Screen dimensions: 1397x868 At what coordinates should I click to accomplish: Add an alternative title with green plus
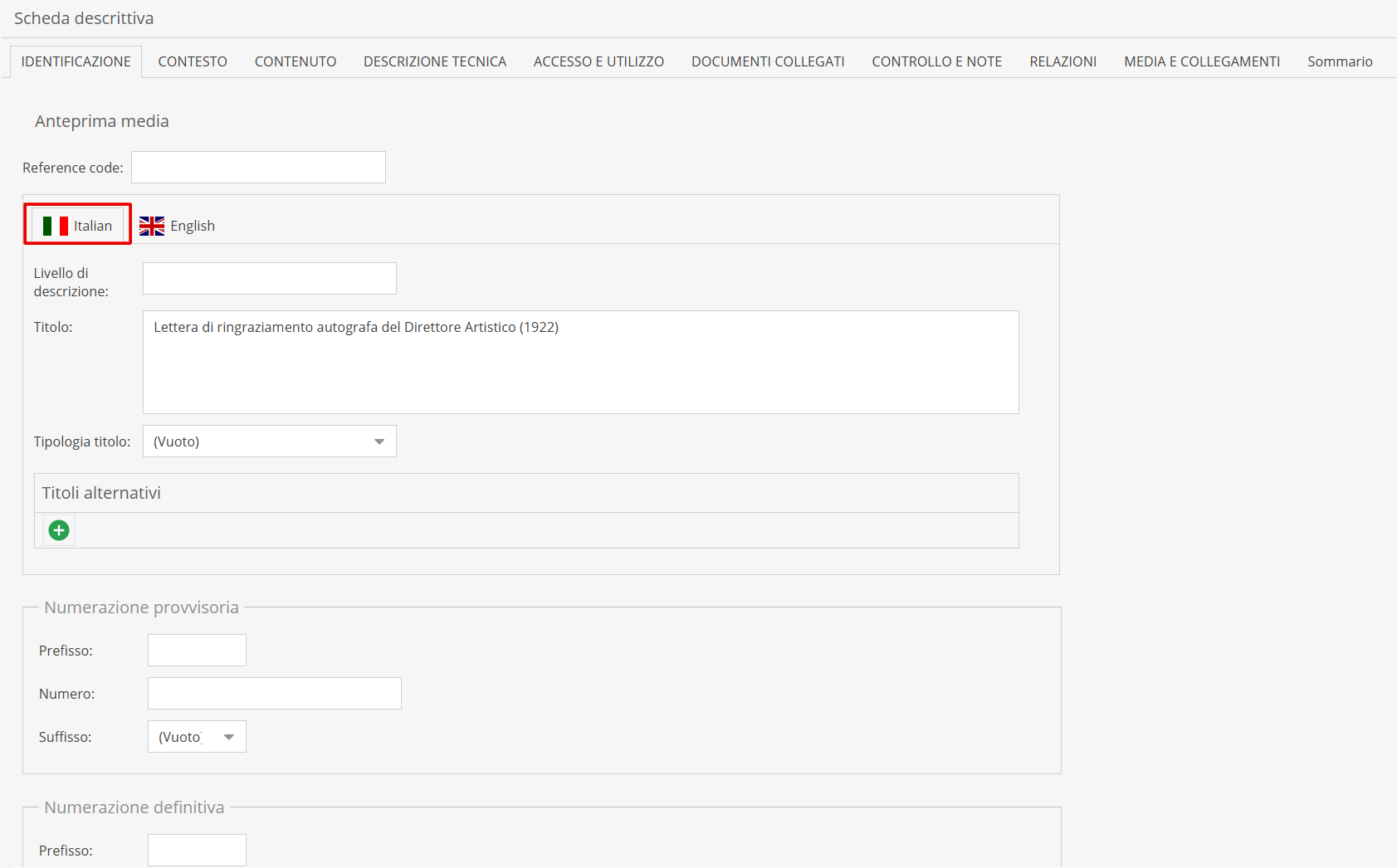tap(59, 530)
